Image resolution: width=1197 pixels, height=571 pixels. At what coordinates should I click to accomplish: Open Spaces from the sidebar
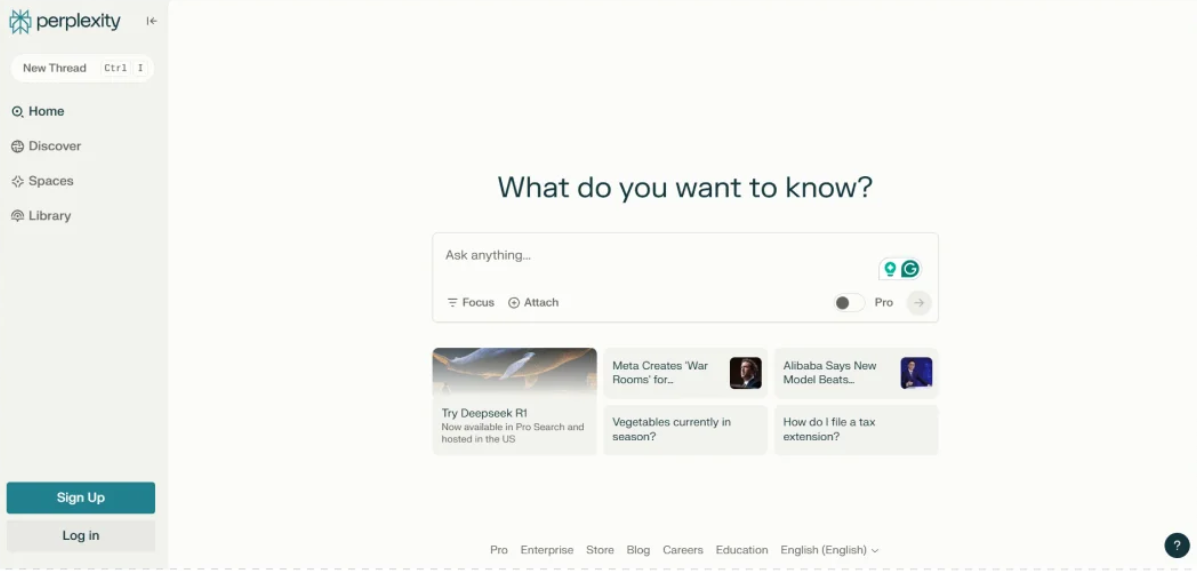coord(50,181)
